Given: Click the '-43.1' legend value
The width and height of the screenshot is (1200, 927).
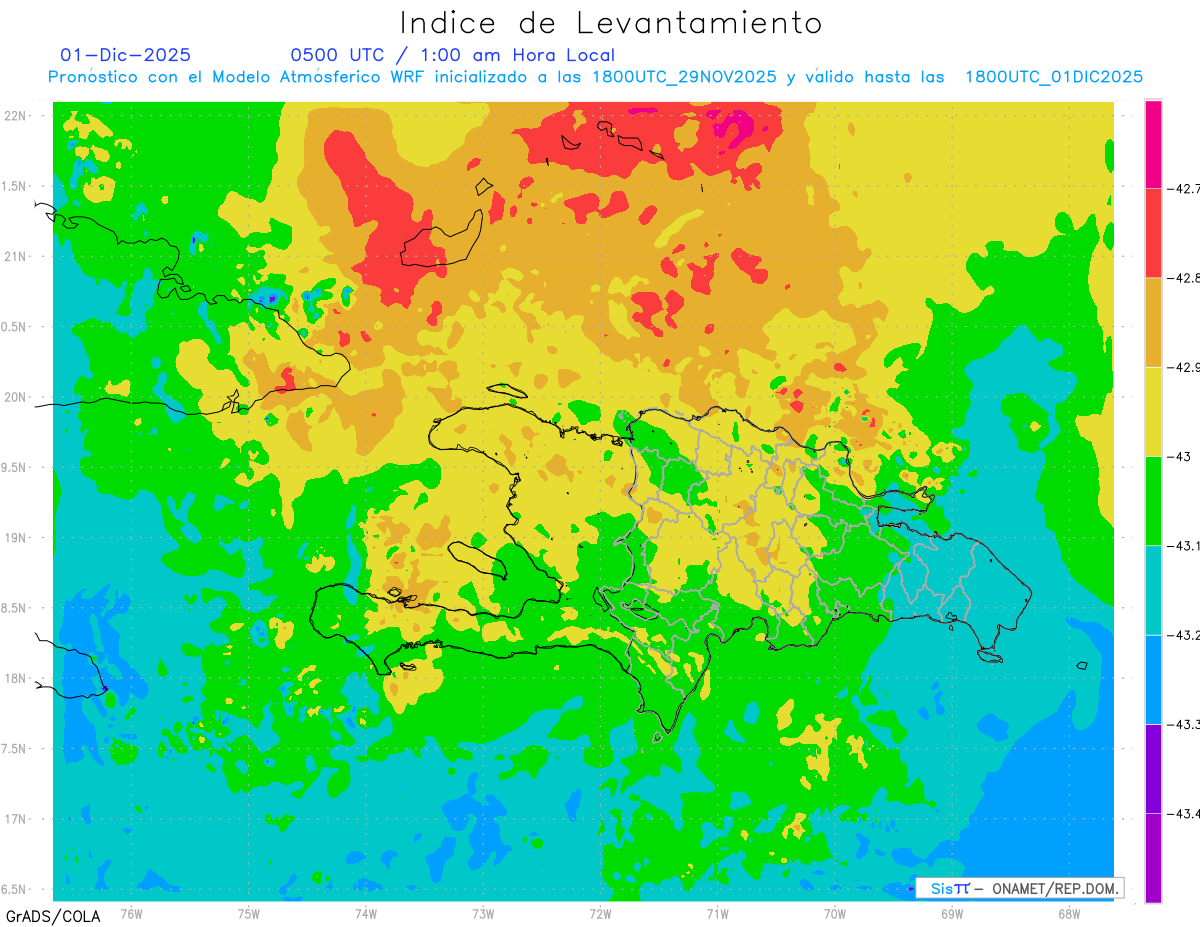Looking at the screenshot, I should point(1184,546).
